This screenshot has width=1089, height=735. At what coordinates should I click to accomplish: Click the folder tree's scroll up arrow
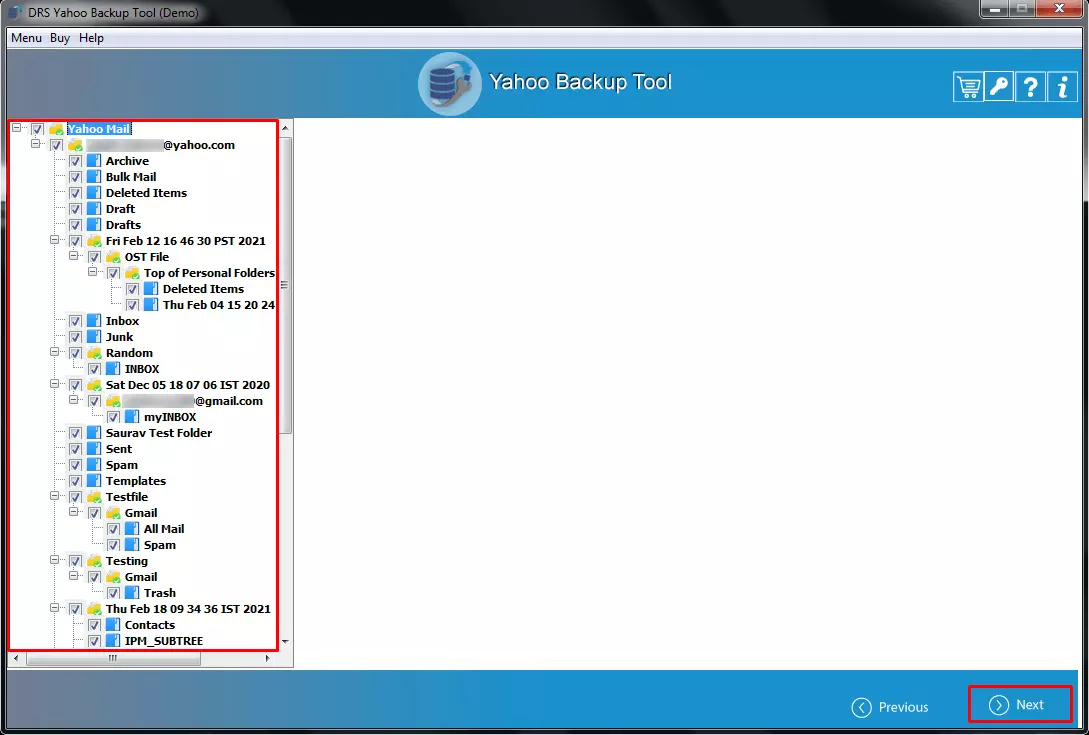pos(285,129)
